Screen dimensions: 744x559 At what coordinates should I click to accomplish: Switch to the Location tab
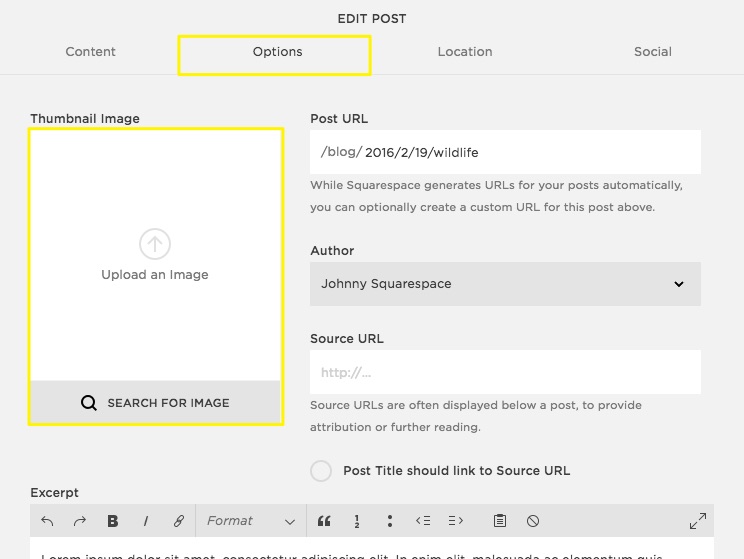(x=465, y=52)
